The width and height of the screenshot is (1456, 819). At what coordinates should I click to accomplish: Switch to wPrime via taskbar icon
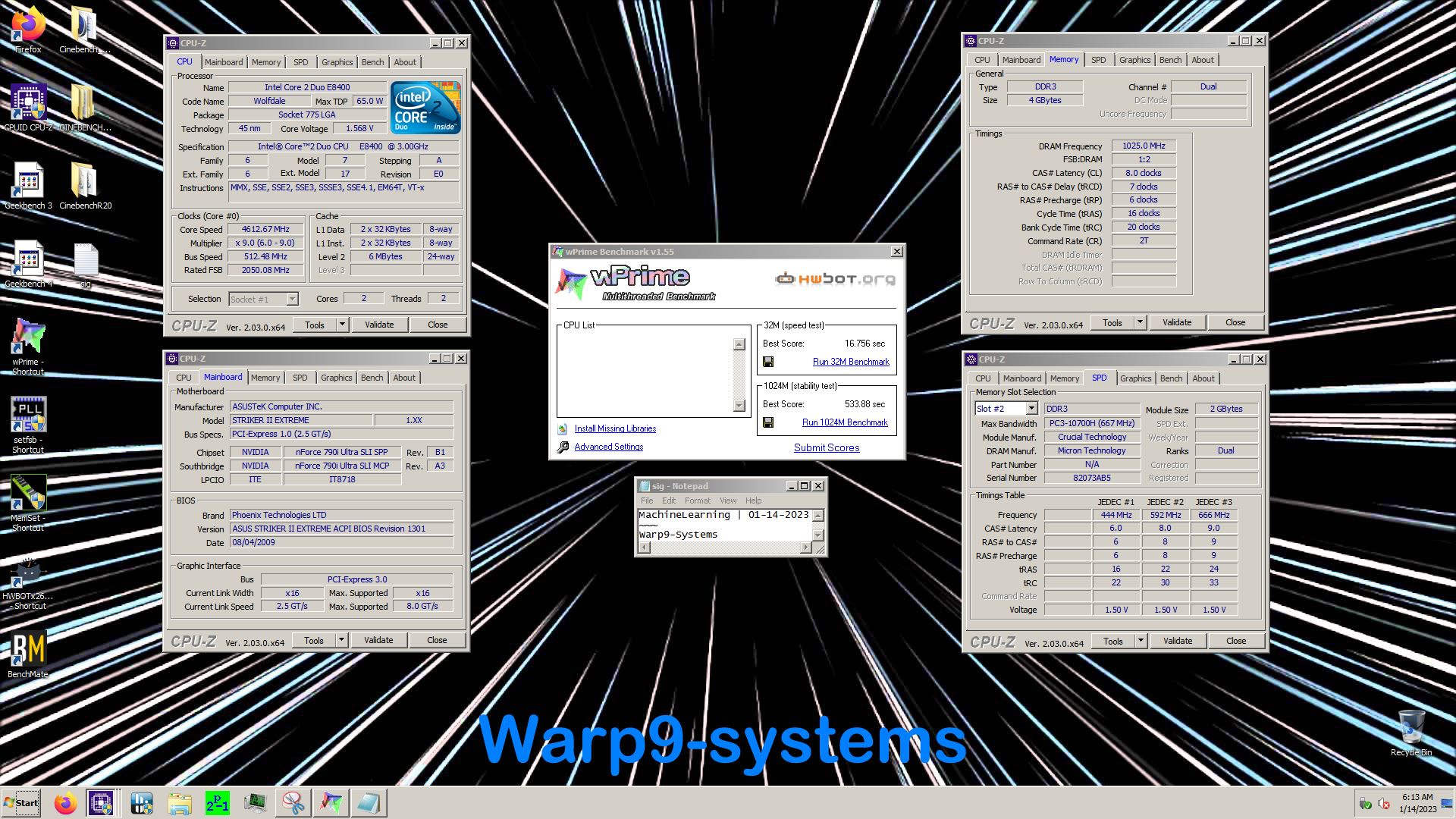[331, 803]
